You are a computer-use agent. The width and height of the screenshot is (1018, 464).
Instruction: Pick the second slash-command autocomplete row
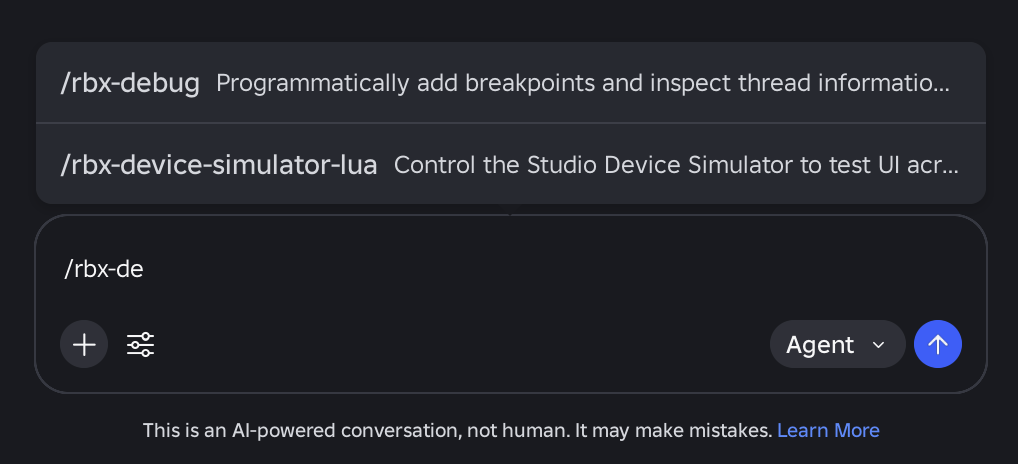(511, 164)
